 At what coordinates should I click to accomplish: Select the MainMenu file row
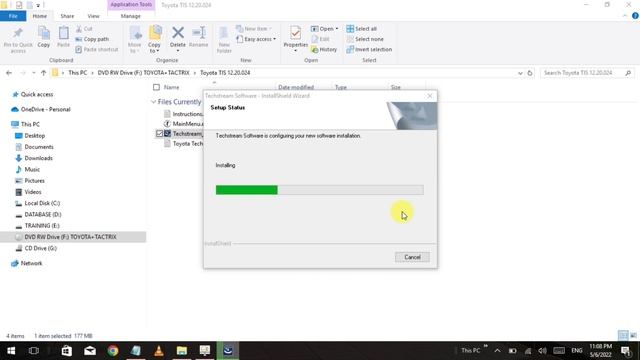point(183,124)
